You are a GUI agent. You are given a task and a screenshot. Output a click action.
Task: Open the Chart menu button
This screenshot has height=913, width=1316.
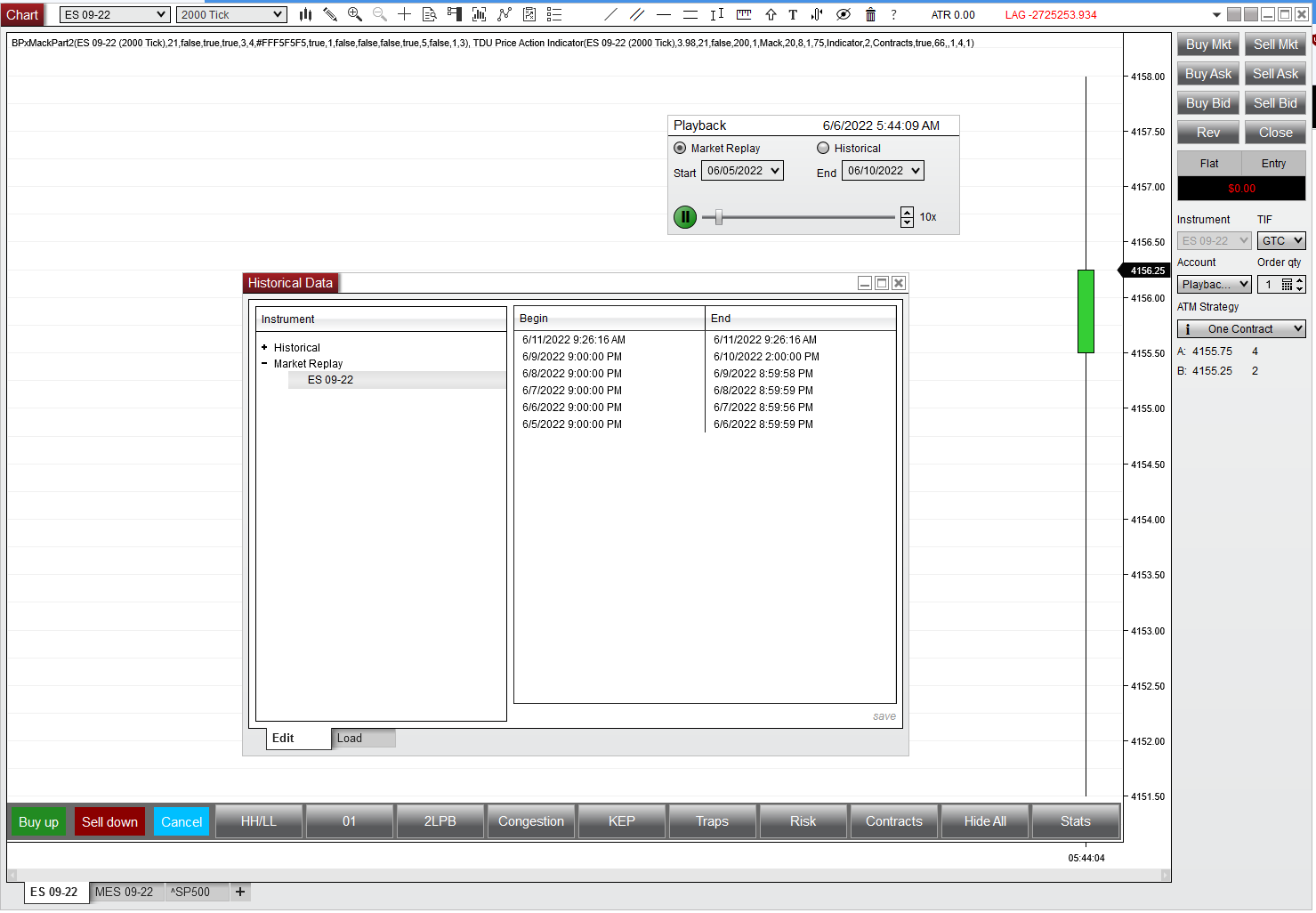point(22,14)
